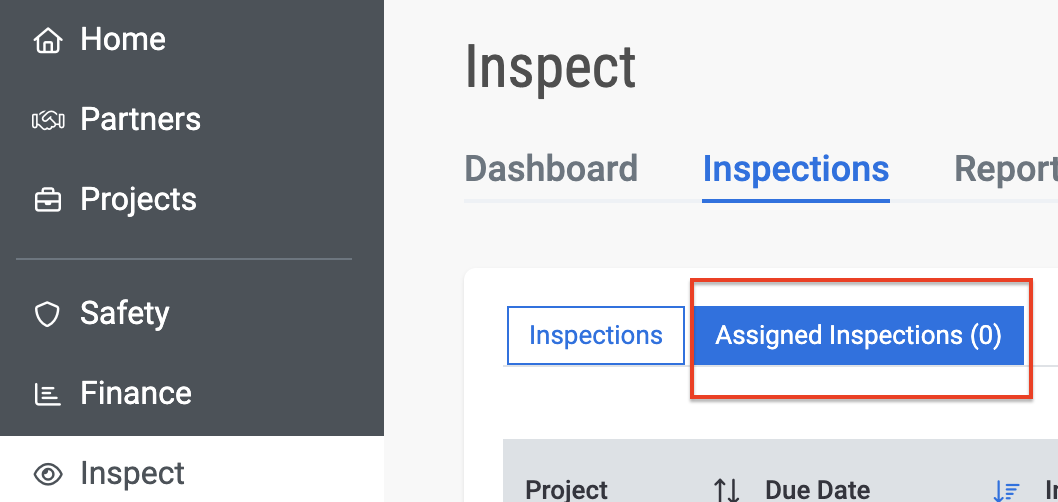Select the underlined Inspections tab

tap(796, 169)
